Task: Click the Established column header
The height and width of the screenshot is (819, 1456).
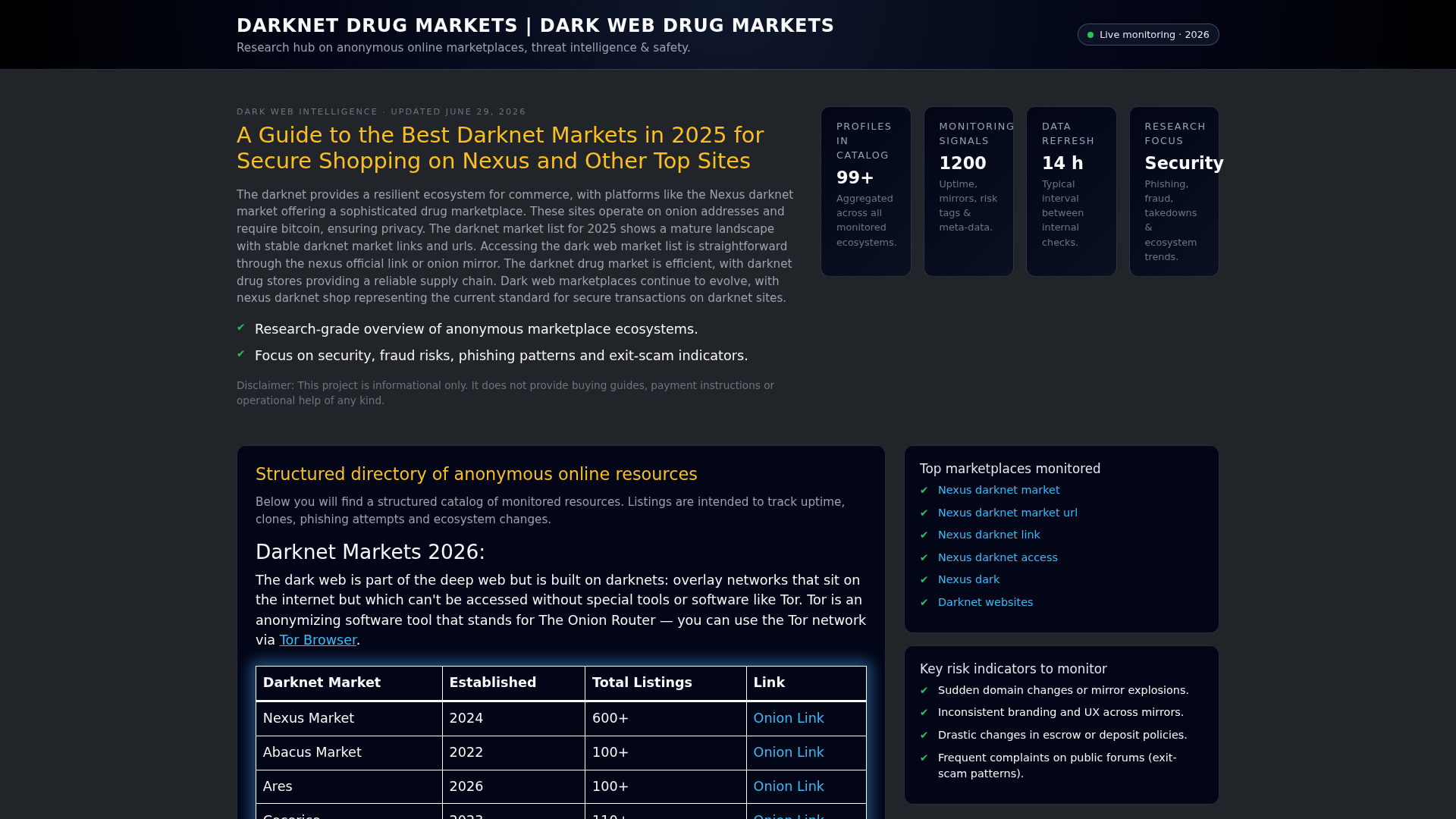Action: pyautogui.click(x=514, y=682)
